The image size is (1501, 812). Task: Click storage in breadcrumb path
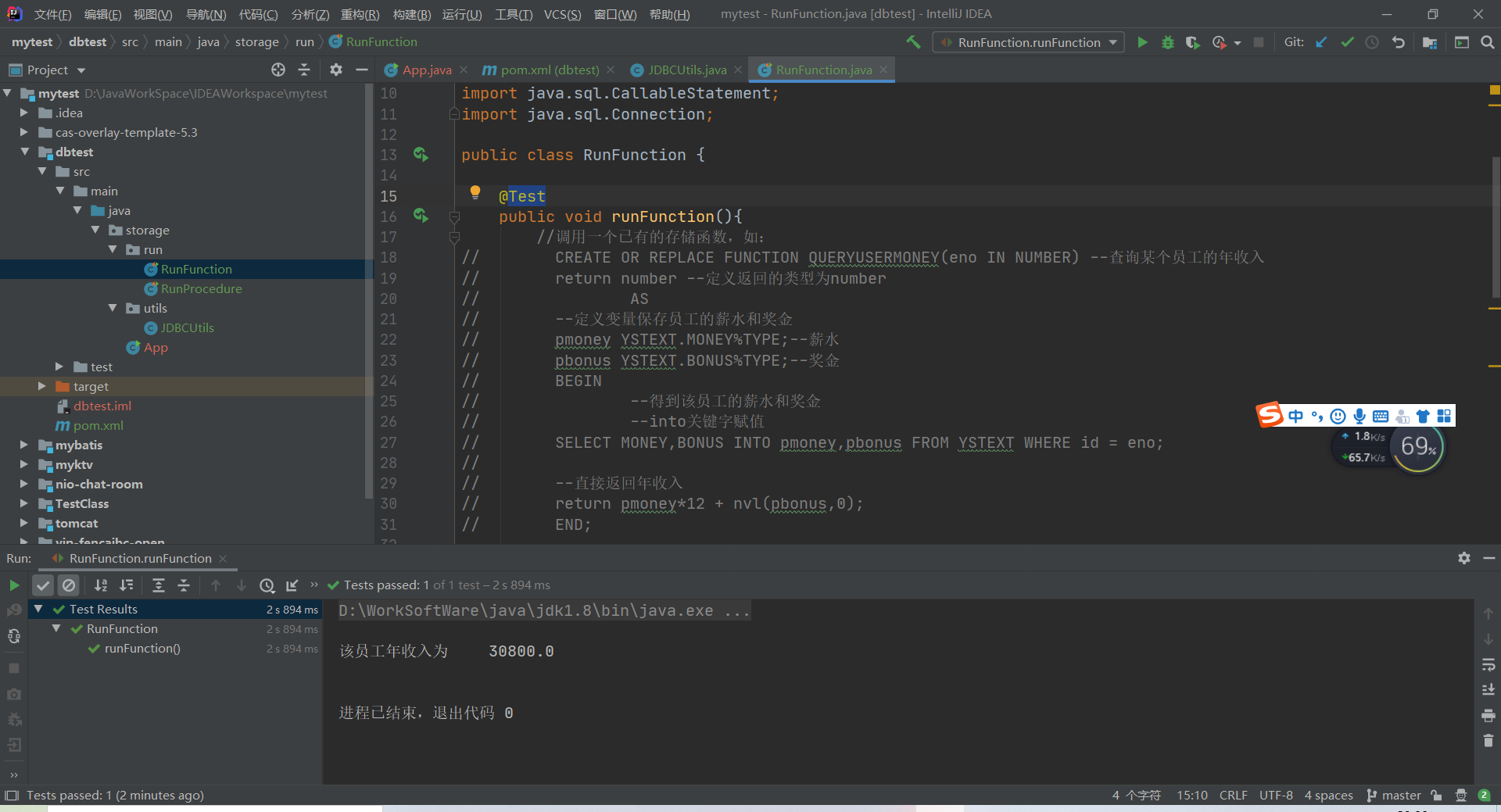[256, 42]
